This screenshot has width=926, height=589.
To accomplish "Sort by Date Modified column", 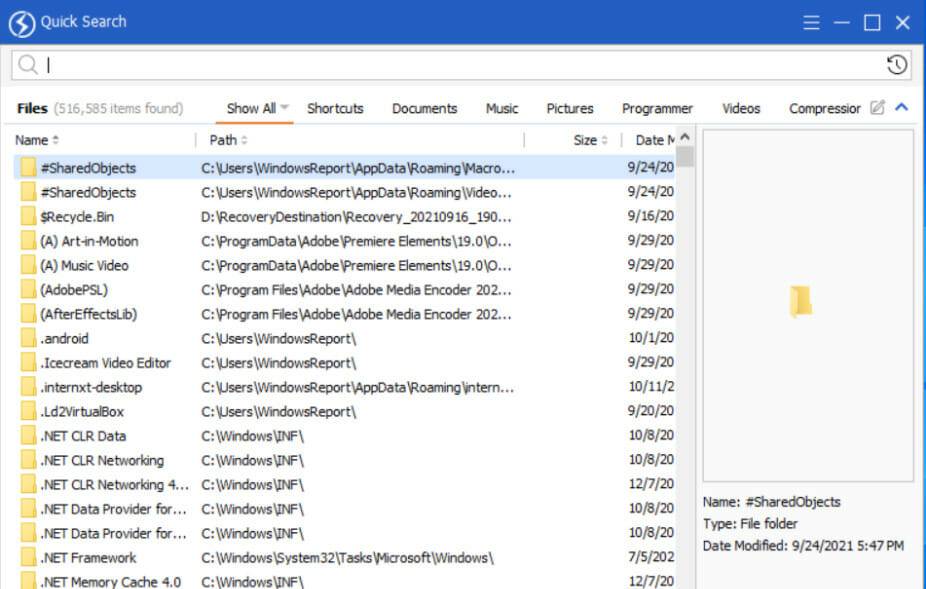I will [655, 141].
